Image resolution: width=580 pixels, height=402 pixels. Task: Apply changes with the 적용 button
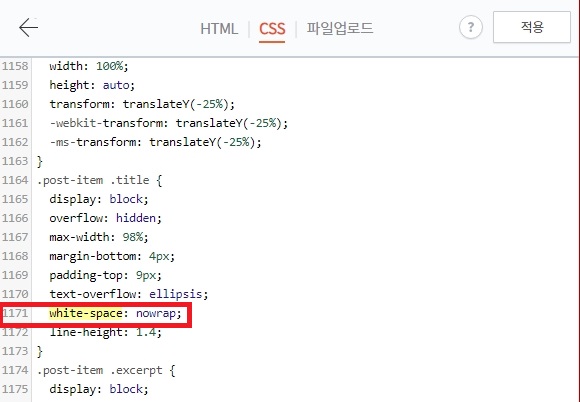pyautogui.click(x=532, y=27)
